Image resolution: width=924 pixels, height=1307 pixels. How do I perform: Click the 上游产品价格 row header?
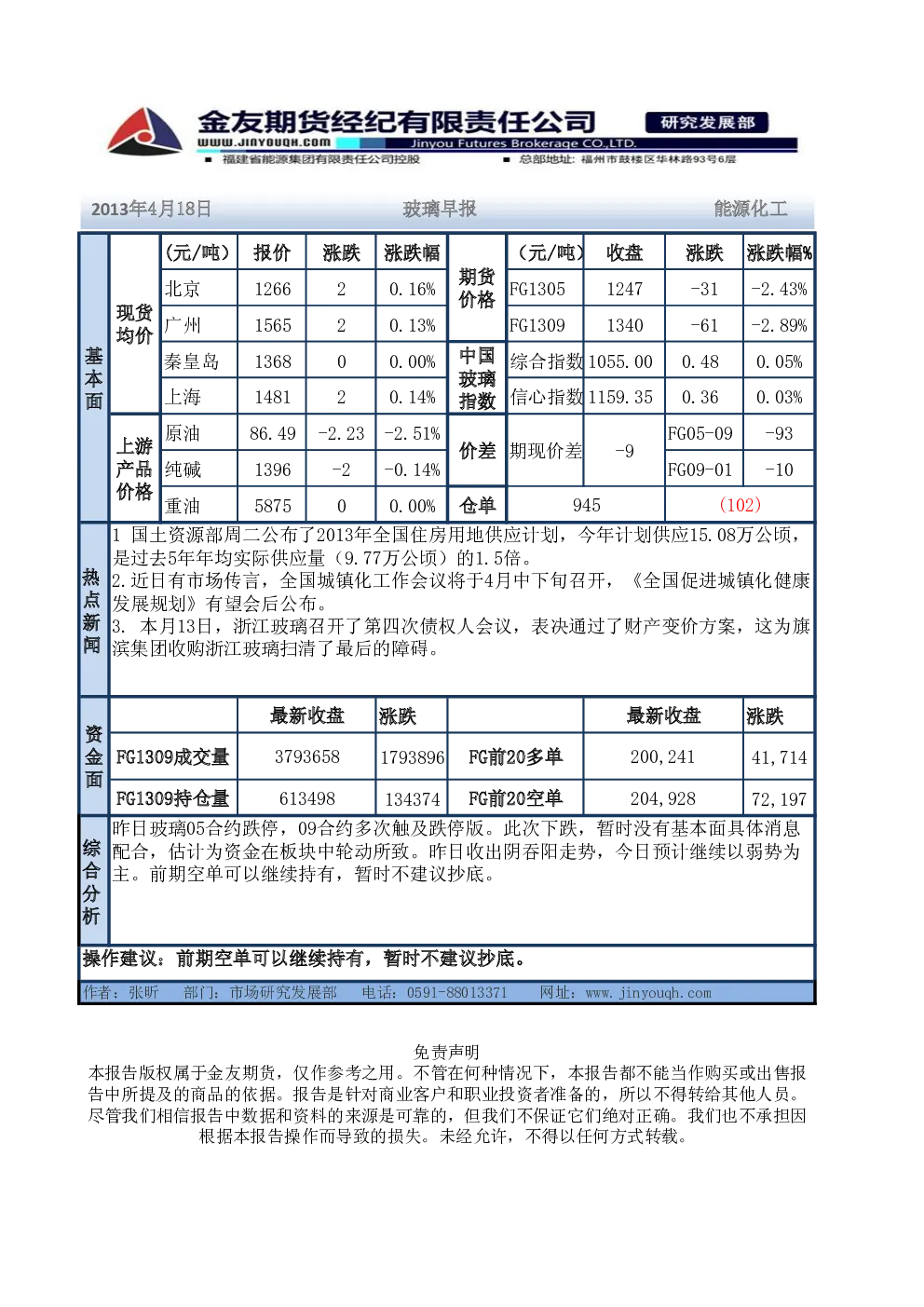[x=134, y=469]
